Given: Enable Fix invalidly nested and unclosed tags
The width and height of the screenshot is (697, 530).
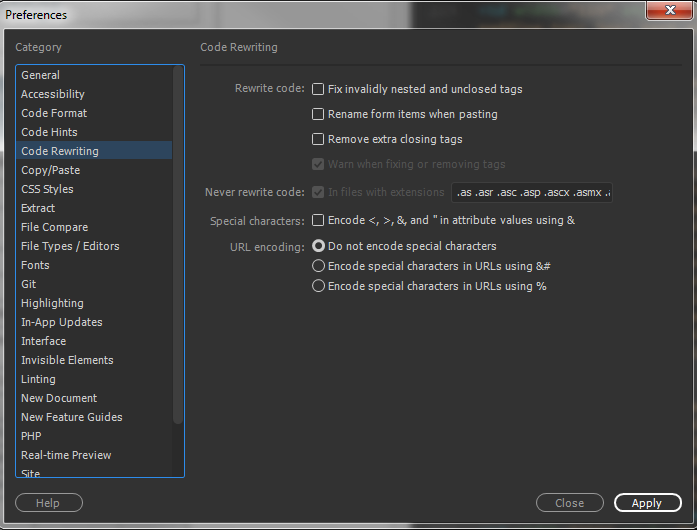Looking at the screenshot, I should tap(318, 89).
